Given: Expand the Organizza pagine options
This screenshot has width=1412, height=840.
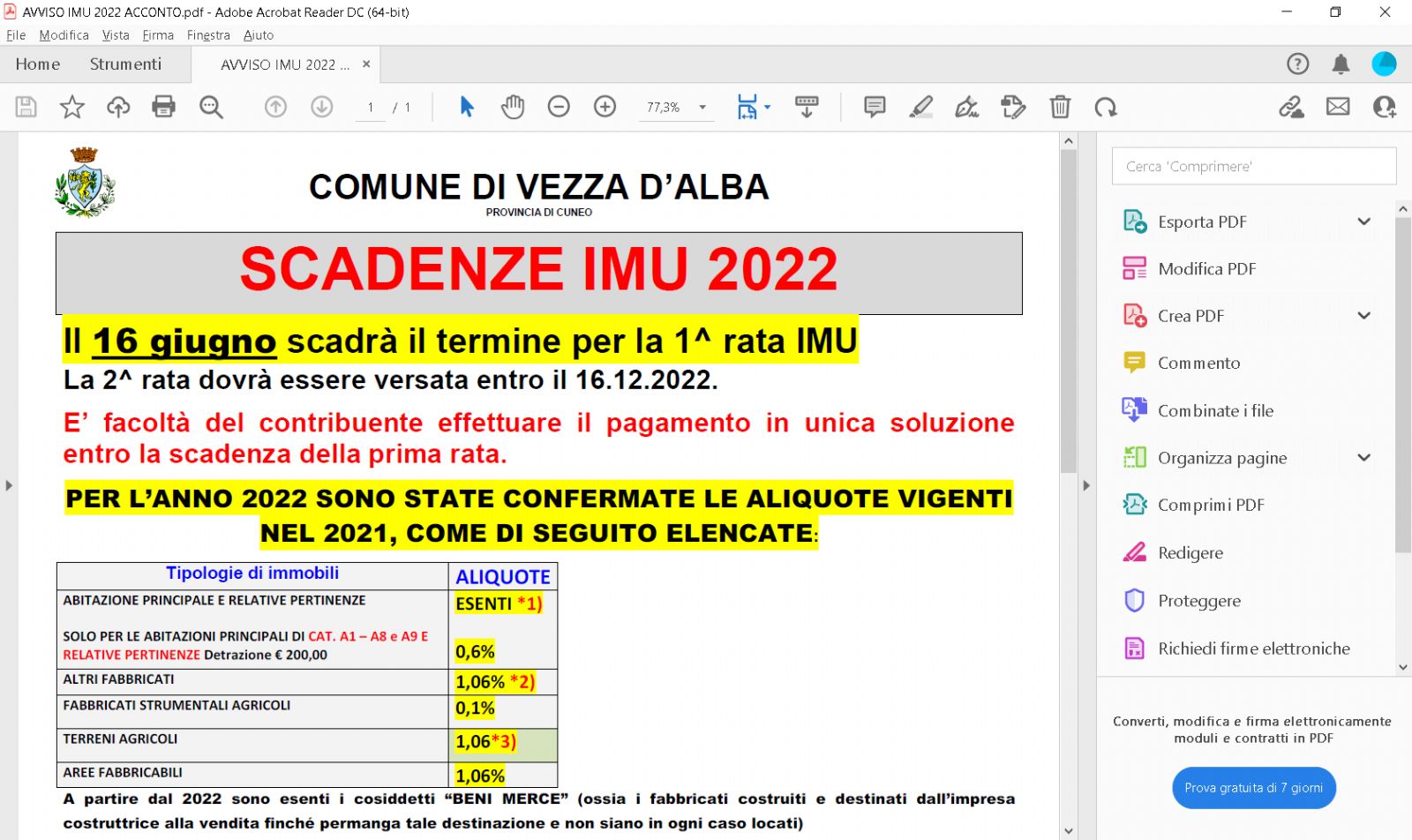Looking at the screenshot, I should (1363, 457).
